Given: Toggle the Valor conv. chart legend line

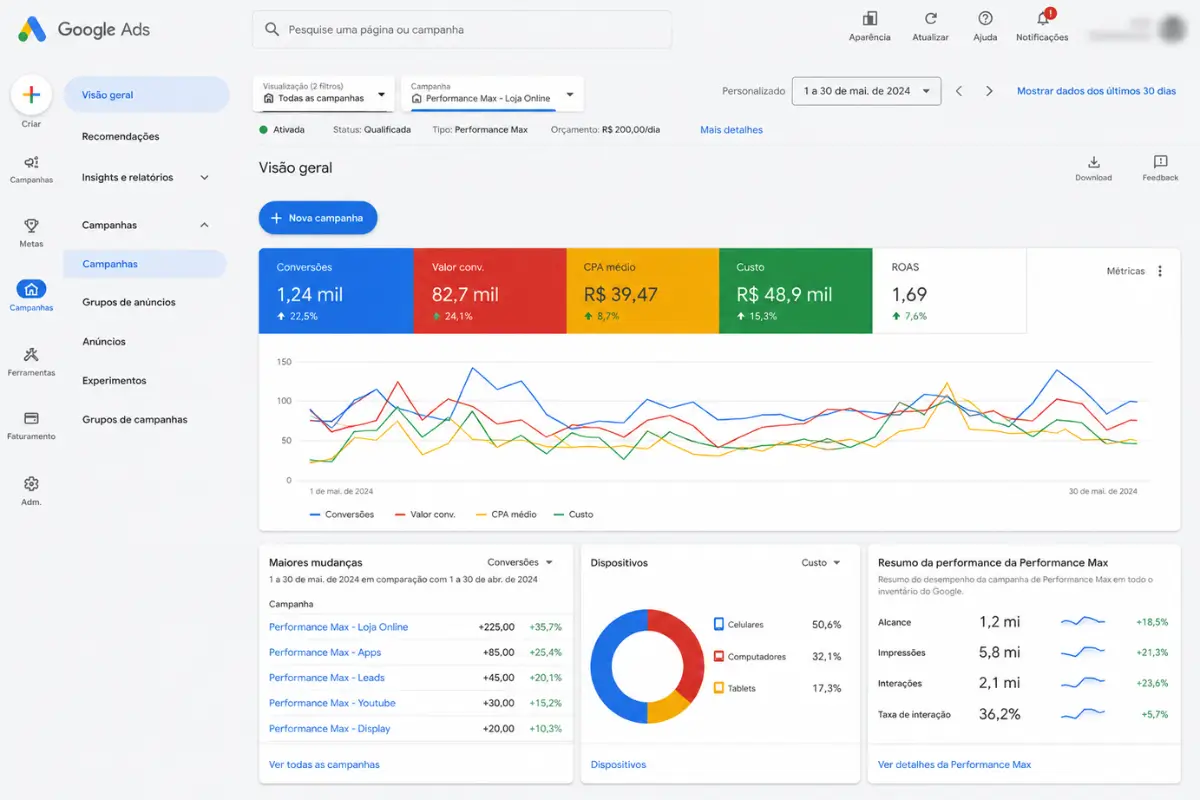Looking at the screenshot, I should click(423, 514).
